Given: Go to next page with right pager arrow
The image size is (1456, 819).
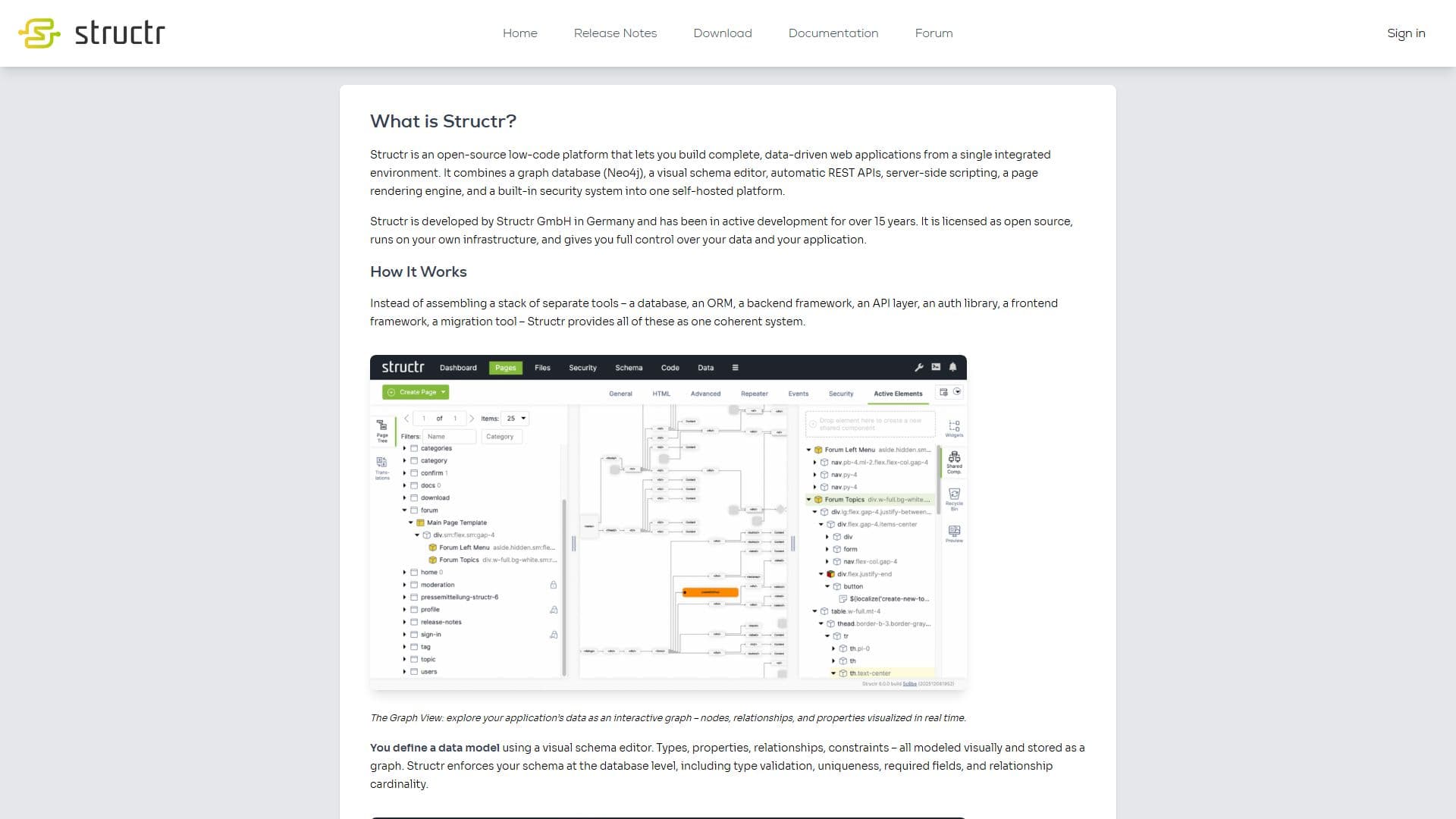Looking at the screenshot, I should point(472,419).
